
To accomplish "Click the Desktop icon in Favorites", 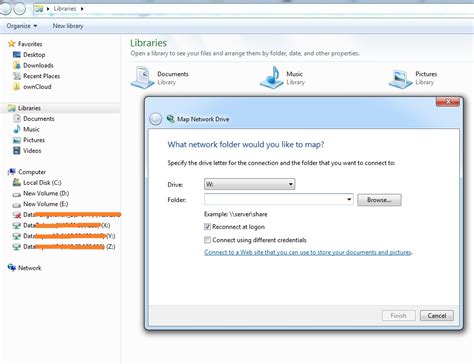I will [x=17, y=54].
